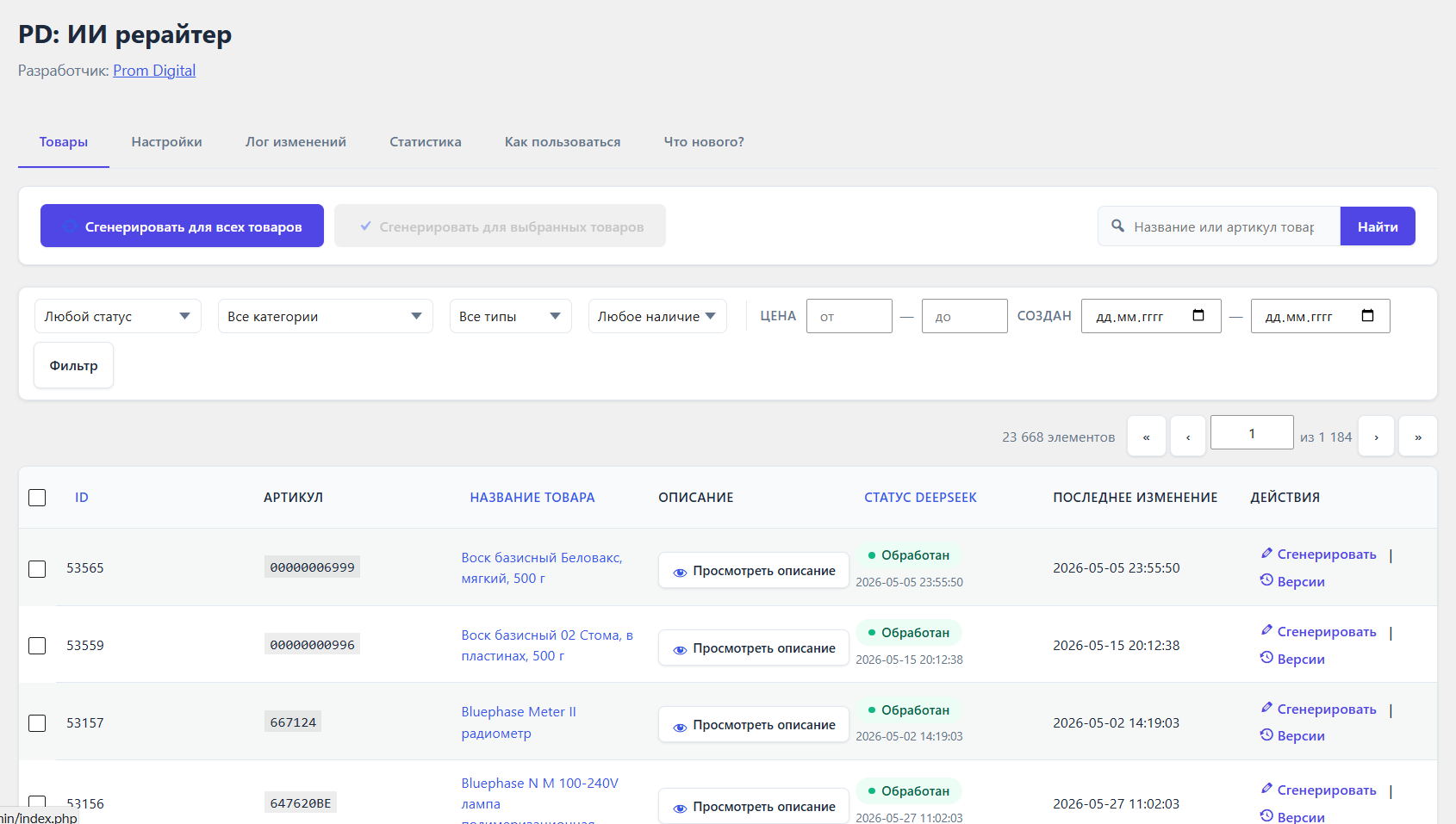
Task: Click the price ОТ input field
Action: pos(849,316)
